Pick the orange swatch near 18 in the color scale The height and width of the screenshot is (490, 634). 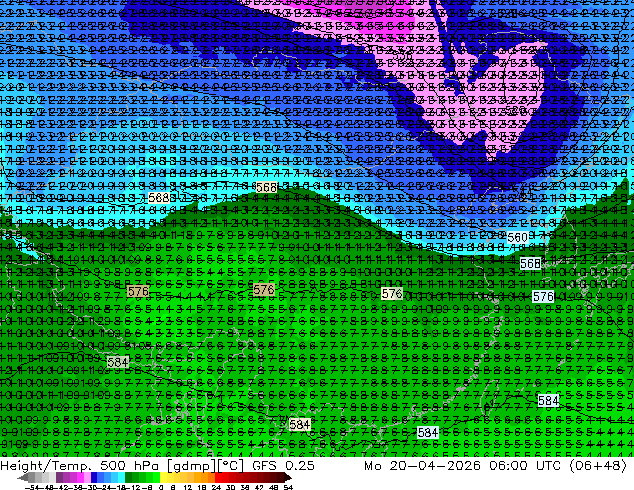[205, 477]
